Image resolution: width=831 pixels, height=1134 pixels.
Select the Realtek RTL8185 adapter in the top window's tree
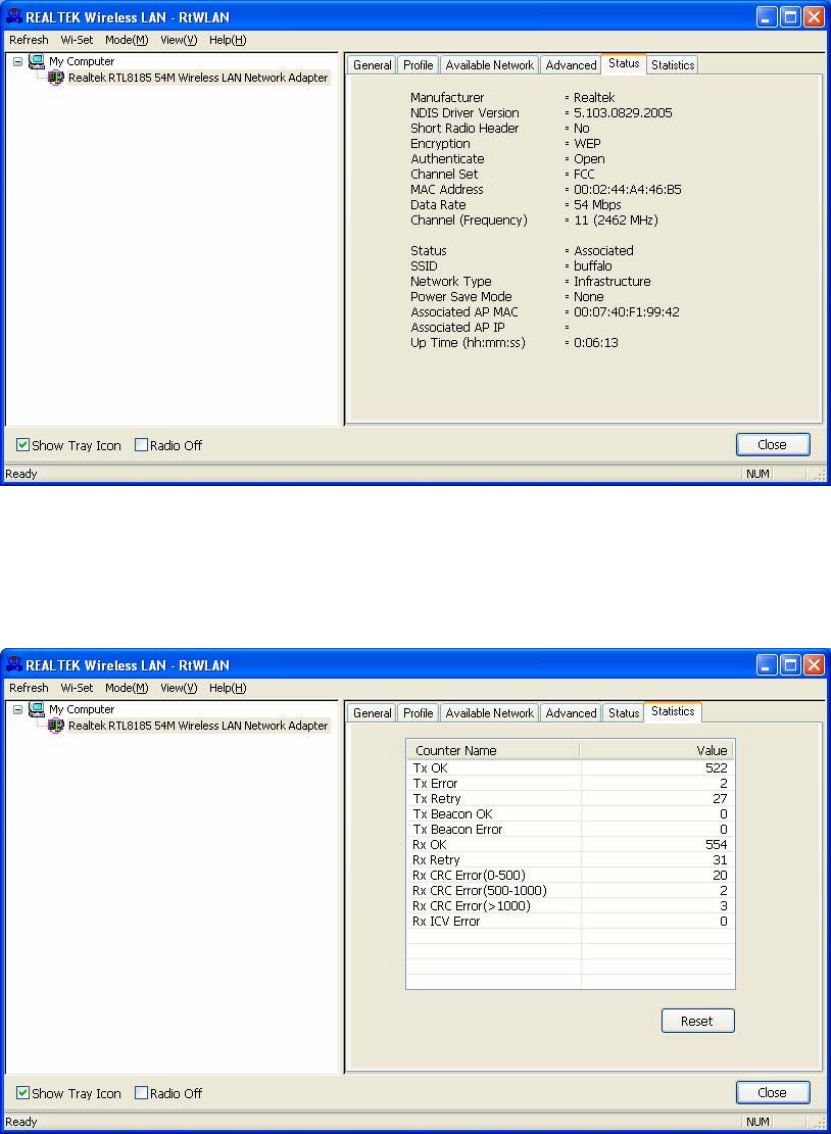(197, 77)
